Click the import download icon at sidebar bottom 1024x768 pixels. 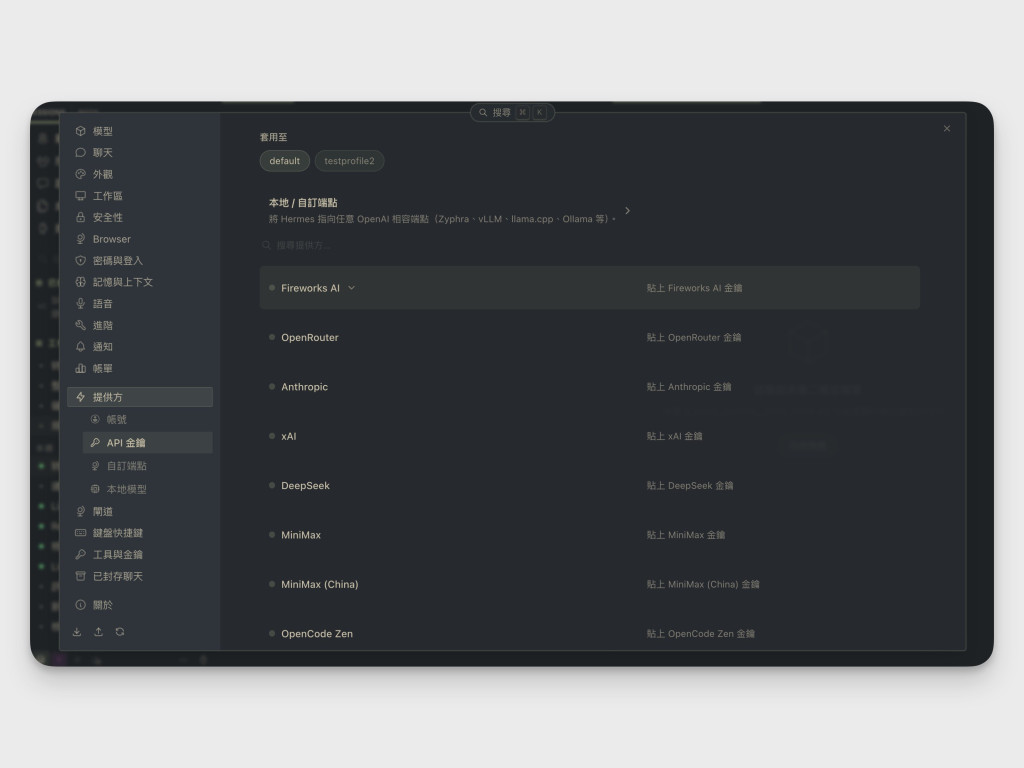[77, 632]
